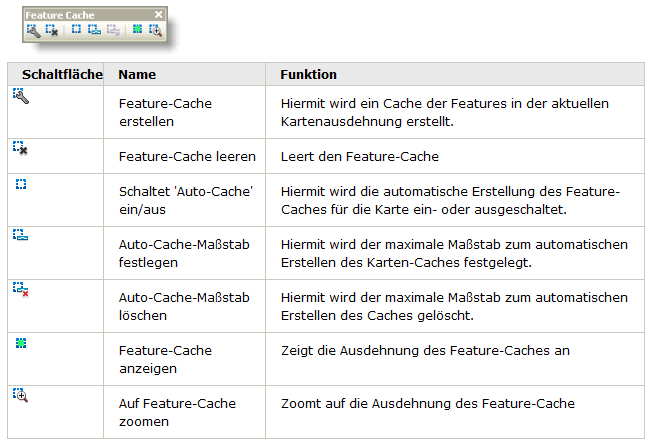
Task: Click the 'Name' column header
Action: (x=137, y=75)
